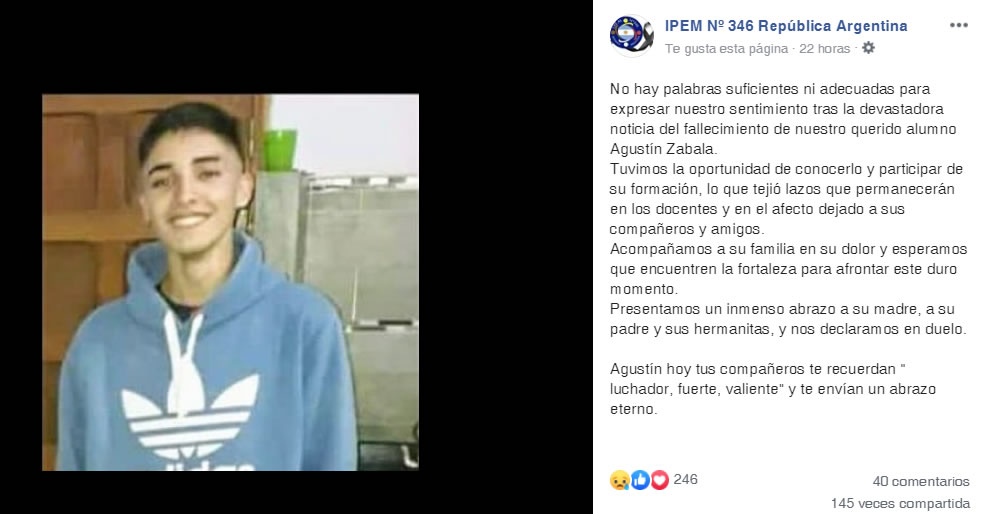Open IPEM Nº 346 República Argentina page

click(786, 26)
